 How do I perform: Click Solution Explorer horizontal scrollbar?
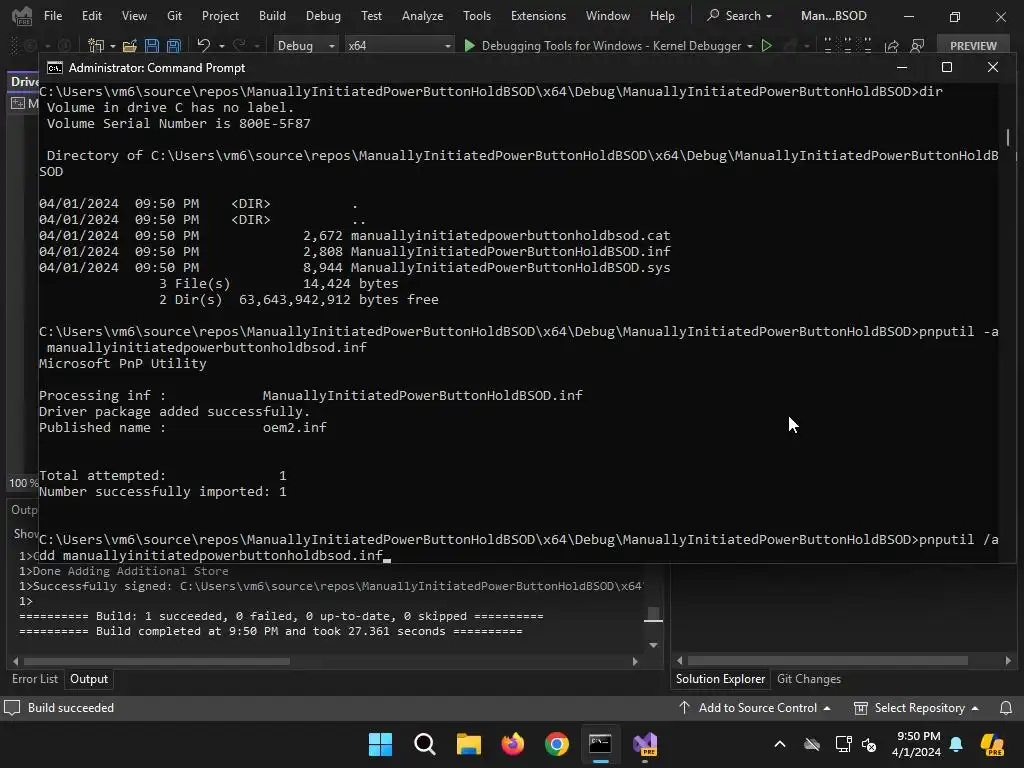[828, 661]
